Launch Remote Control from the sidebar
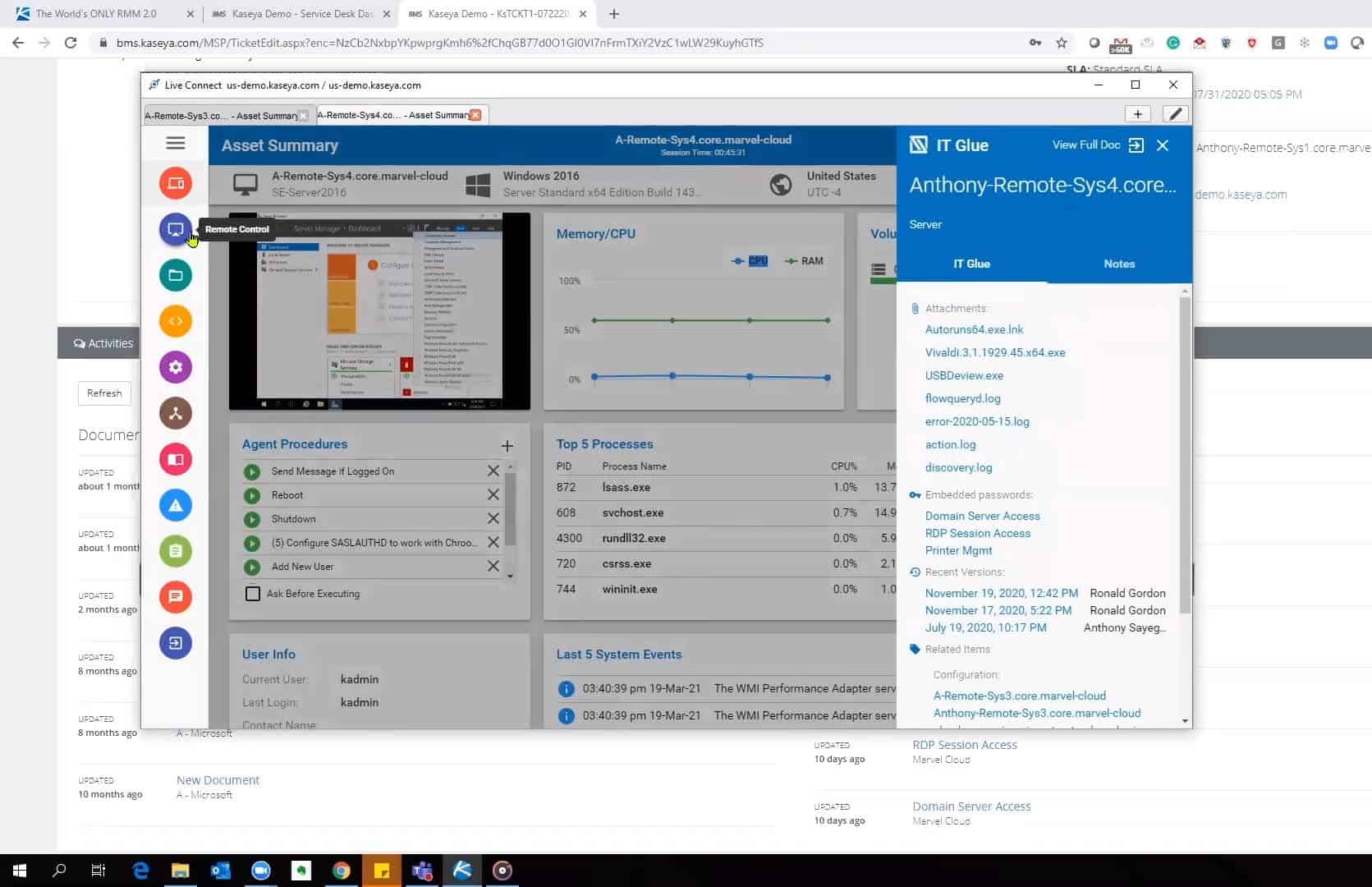Screen dimensions: 1372x887 click(176, 229)
